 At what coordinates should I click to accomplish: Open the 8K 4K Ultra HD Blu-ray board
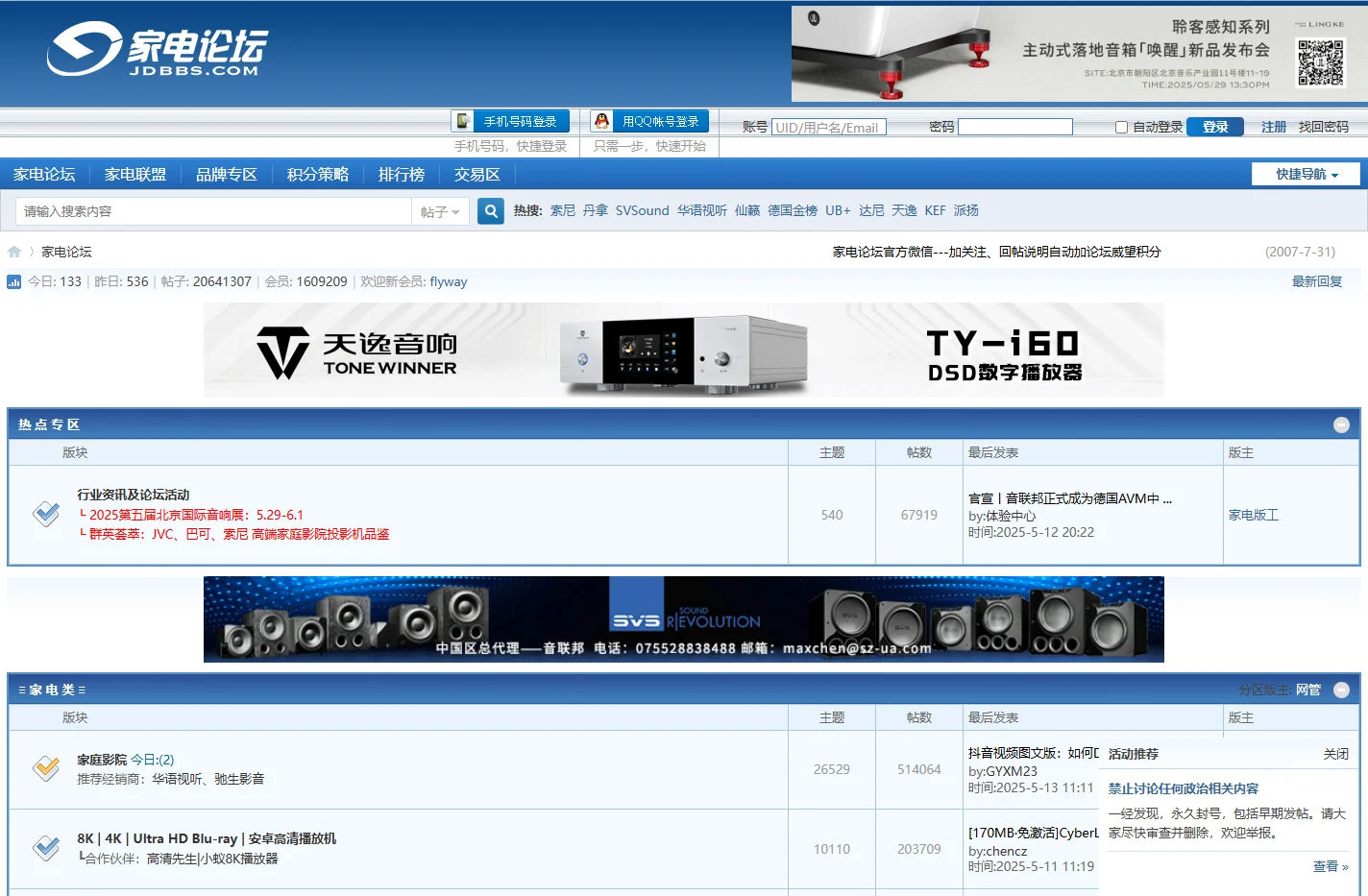pos(207,838)
